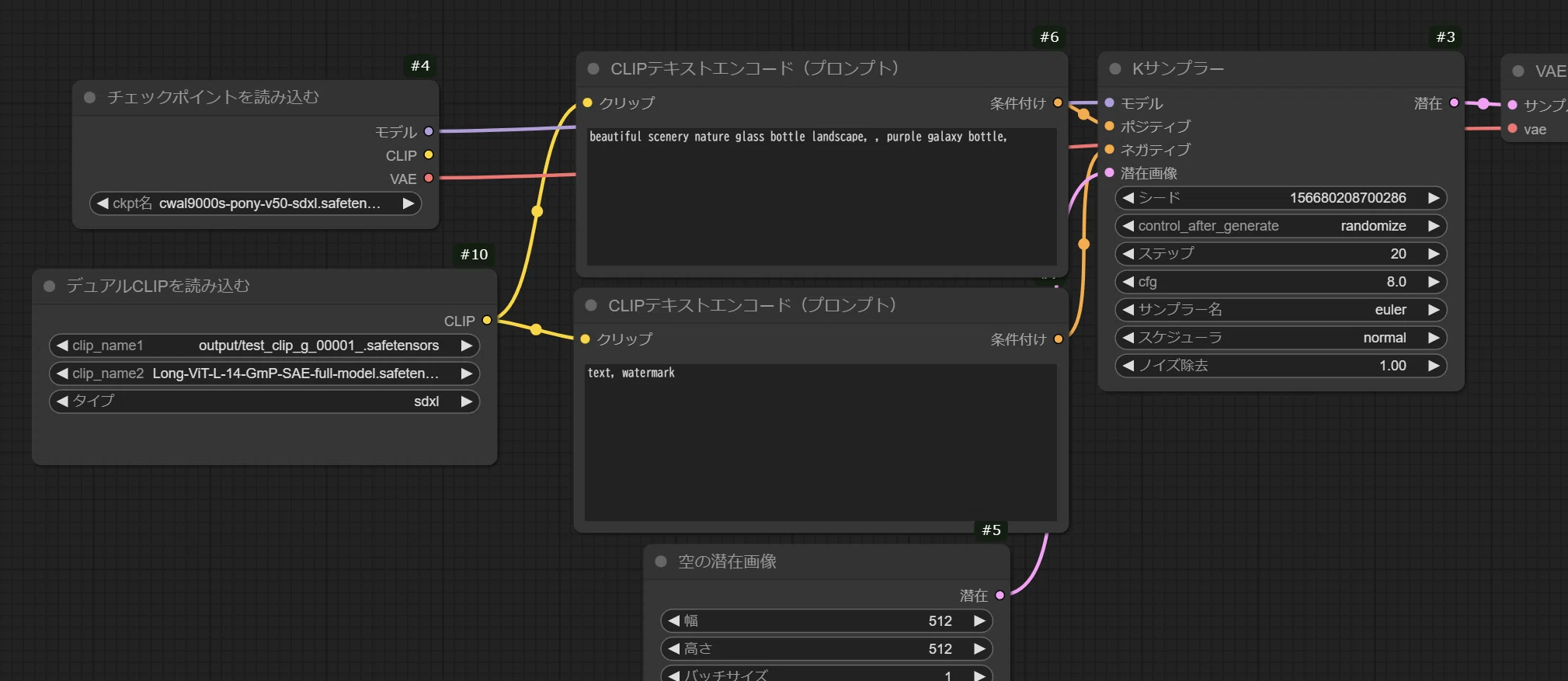The image size is (1568, 681).
Task: Click the モデル input port on Kサンプラー
Action: [x=1109, y=102]
